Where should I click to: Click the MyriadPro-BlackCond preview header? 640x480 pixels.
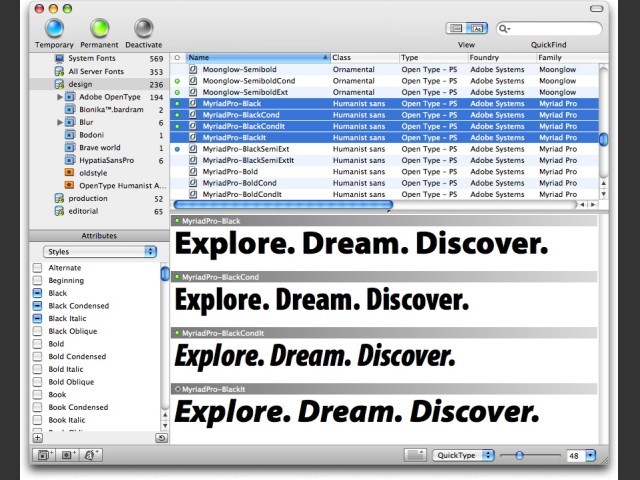384,277
